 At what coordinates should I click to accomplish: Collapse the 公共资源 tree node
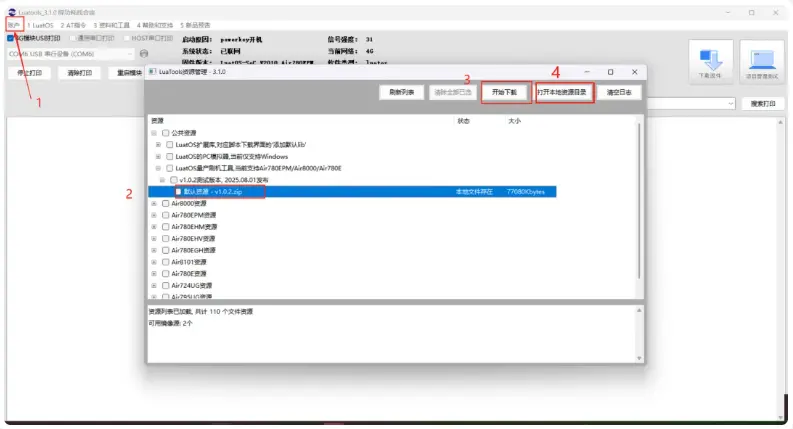(154, 133)
